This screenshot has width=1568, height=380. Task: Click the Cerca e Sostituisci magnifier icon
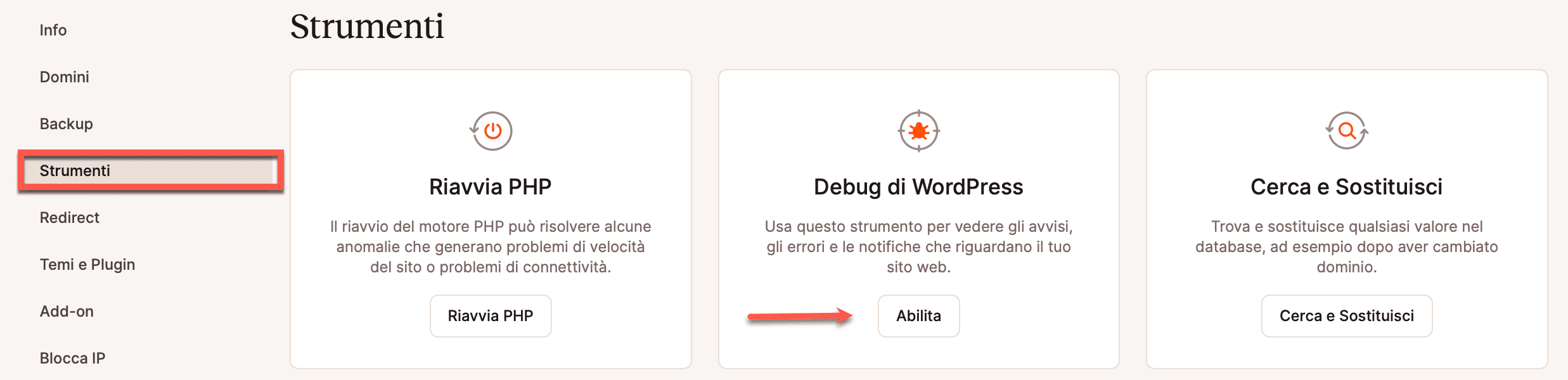pos(1346,130)
